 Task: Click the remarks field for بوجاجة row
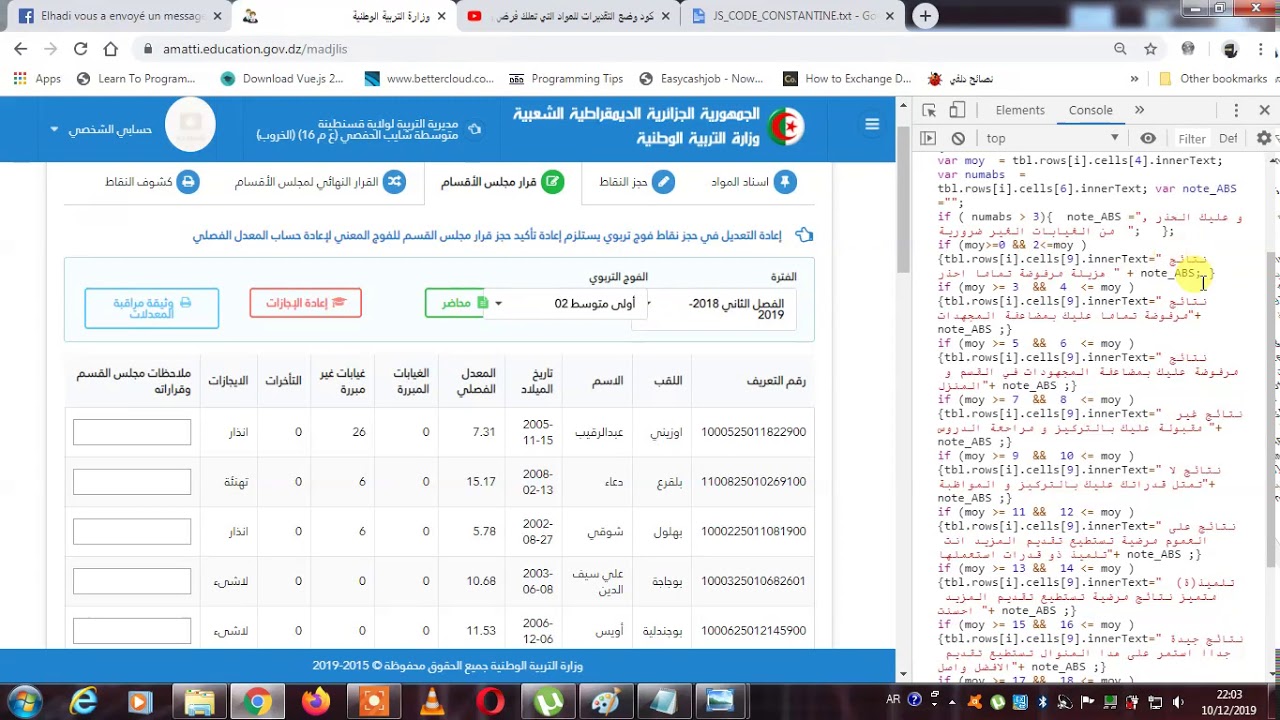131,581
